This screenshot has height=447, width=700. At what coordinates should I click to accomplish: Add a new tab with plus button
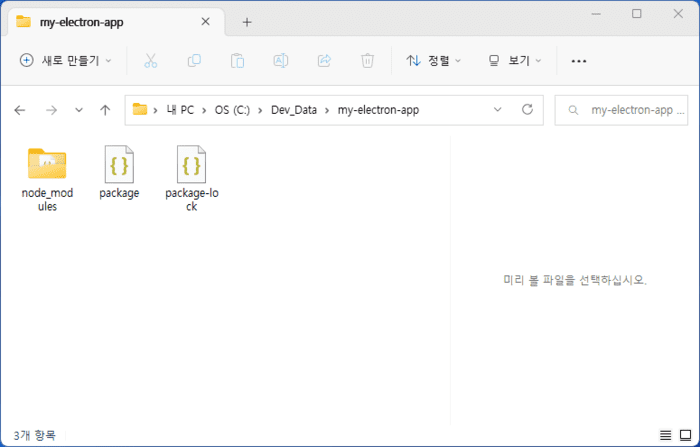(x=247, y=22)
